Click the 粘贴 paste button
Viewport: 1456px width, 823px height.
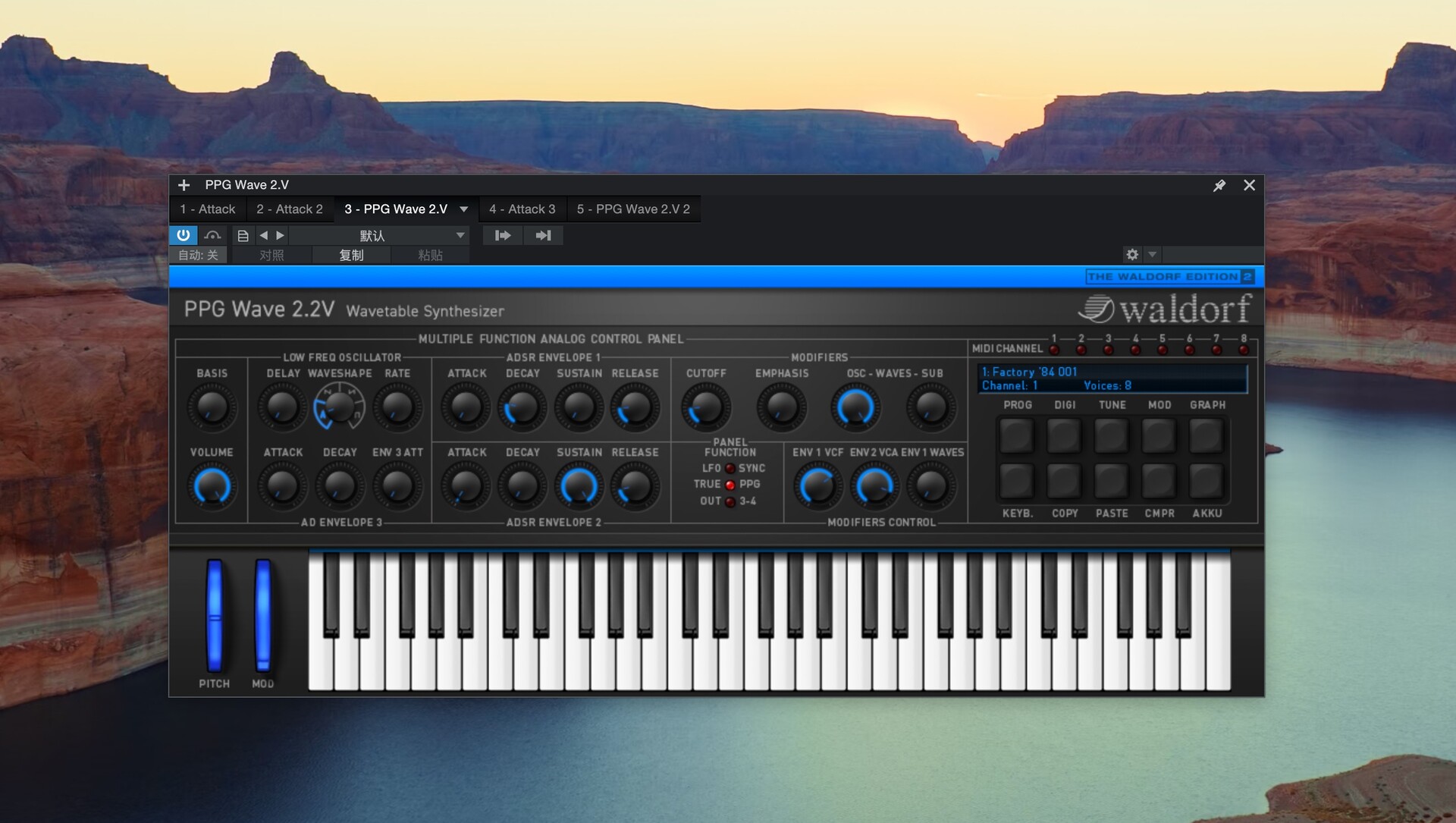pyautogui.click(x=430, y=255)
